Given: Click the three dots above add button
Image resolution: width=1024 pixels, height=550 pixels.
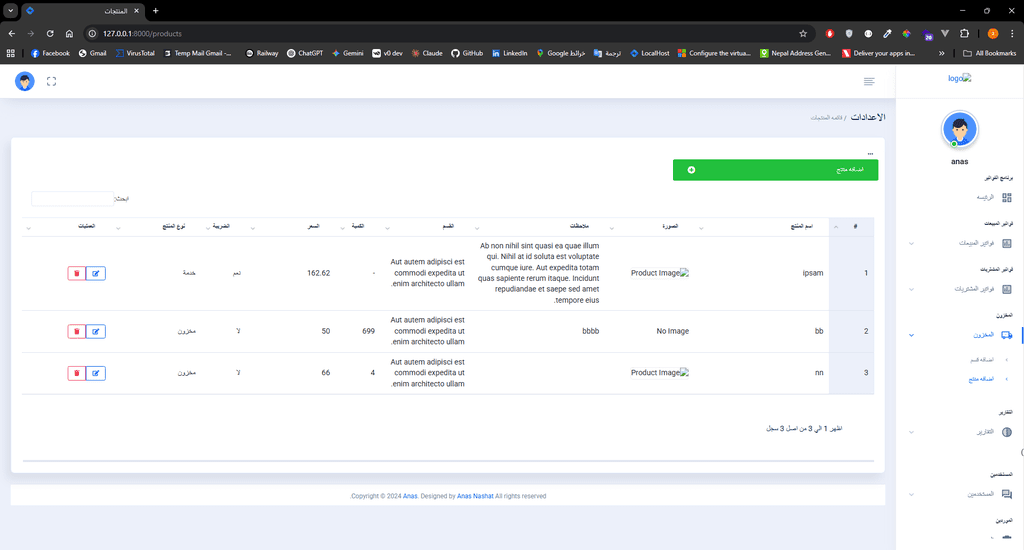Looking at the screenshot, I should [x=870, y=154].
